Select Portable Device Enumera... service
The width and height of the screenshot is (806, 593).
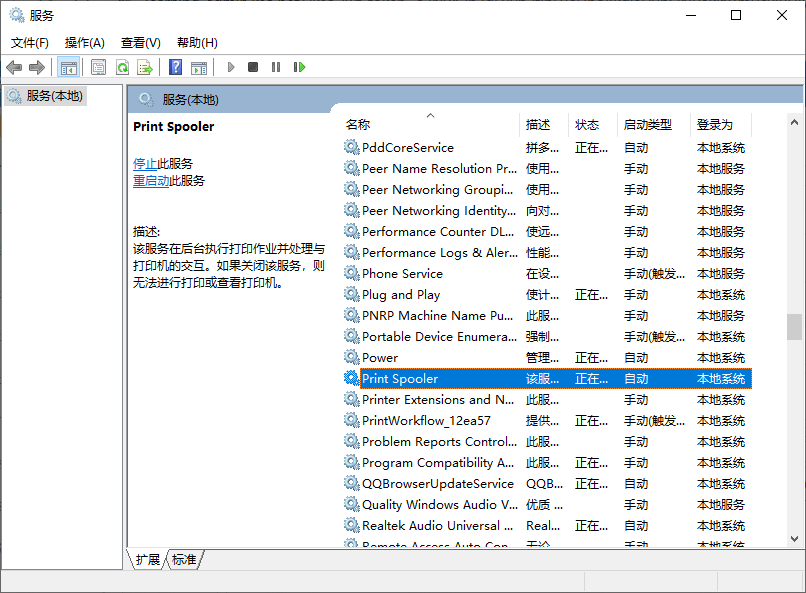pyautogui.click(x=439, y=337)
